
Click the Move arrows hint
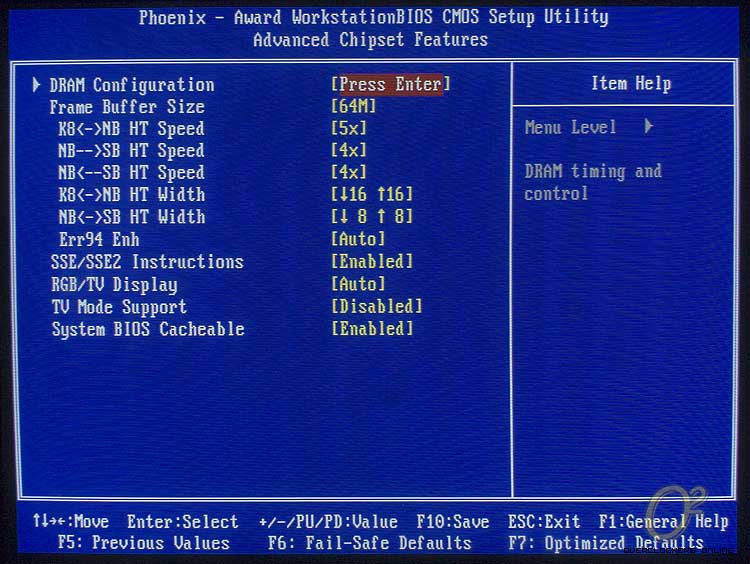coord(71,521)
